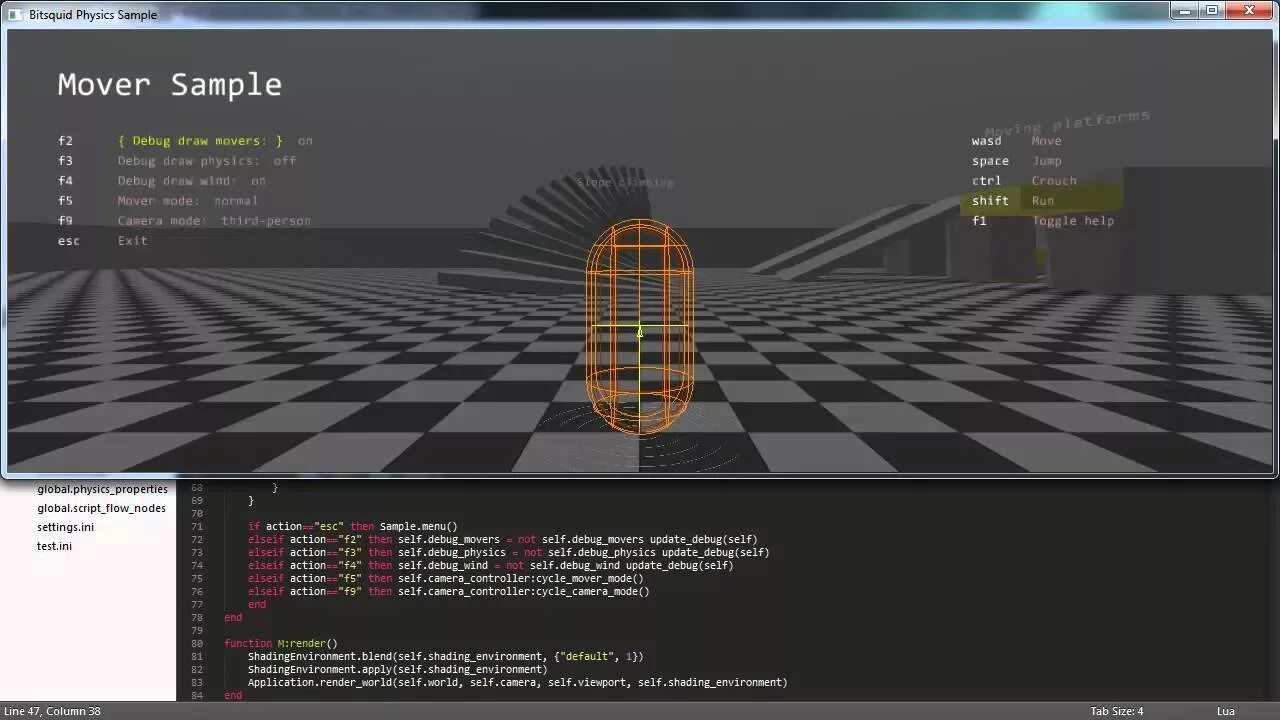Screen dimensions: 1280x720
Task: Click the 'Line 47, Column 38' position indicator
Action: click(x=51, y=710)
